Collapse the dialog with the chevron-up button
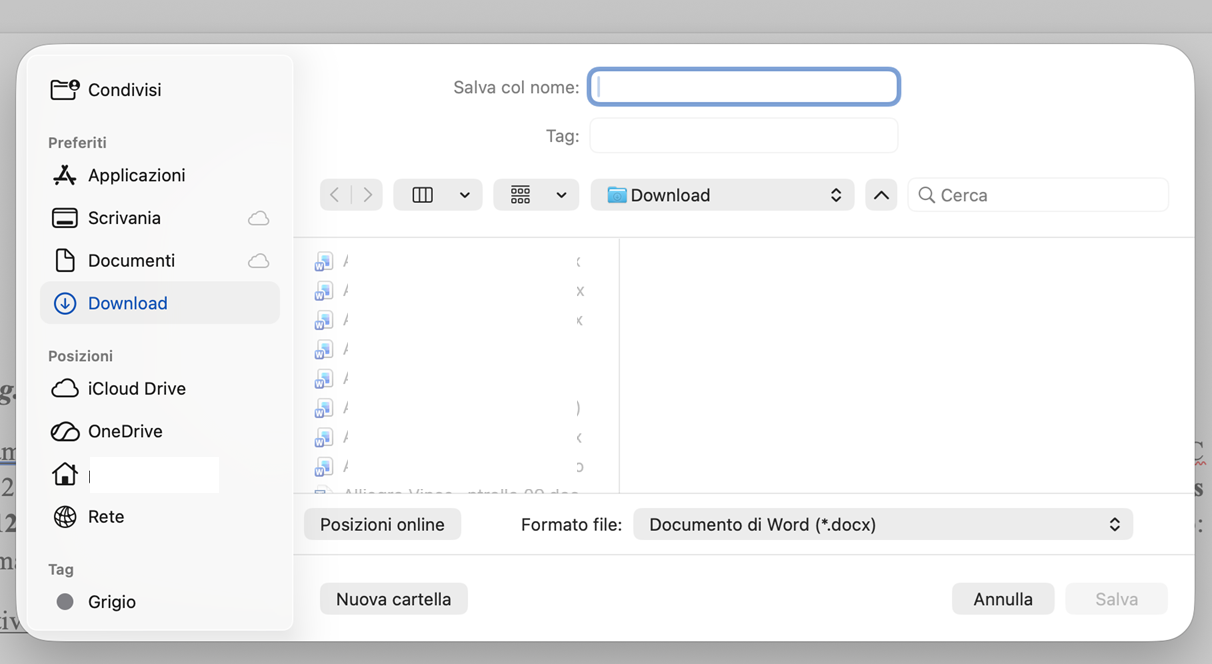 [881, 195]
